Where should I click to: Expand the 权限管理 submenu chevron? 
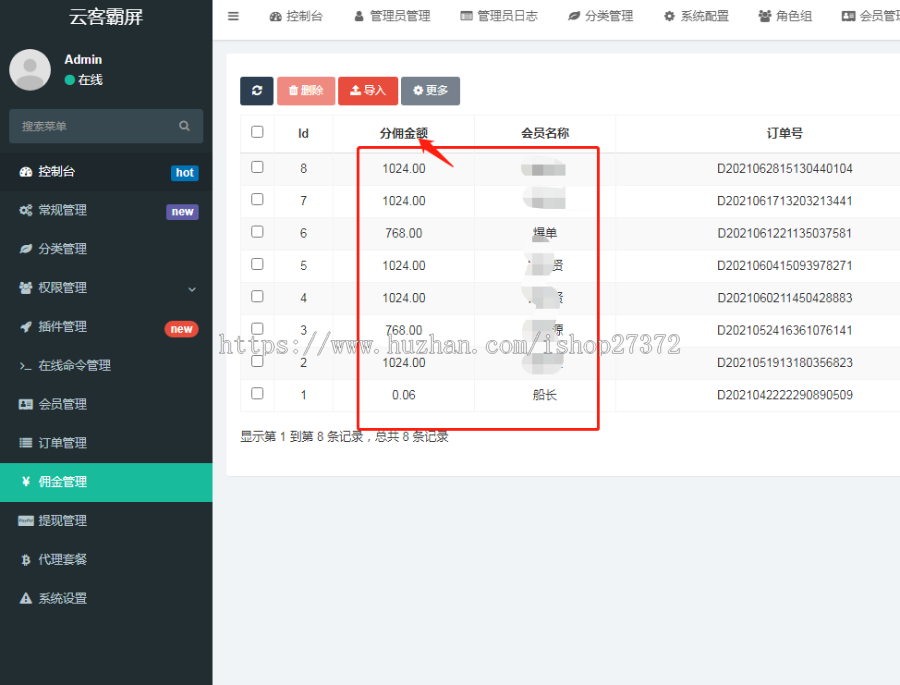point(192,289)
